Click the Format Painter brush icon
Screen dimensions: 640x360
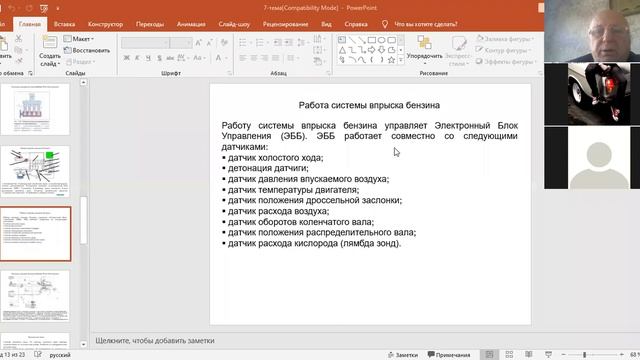(x=18, y=61)
